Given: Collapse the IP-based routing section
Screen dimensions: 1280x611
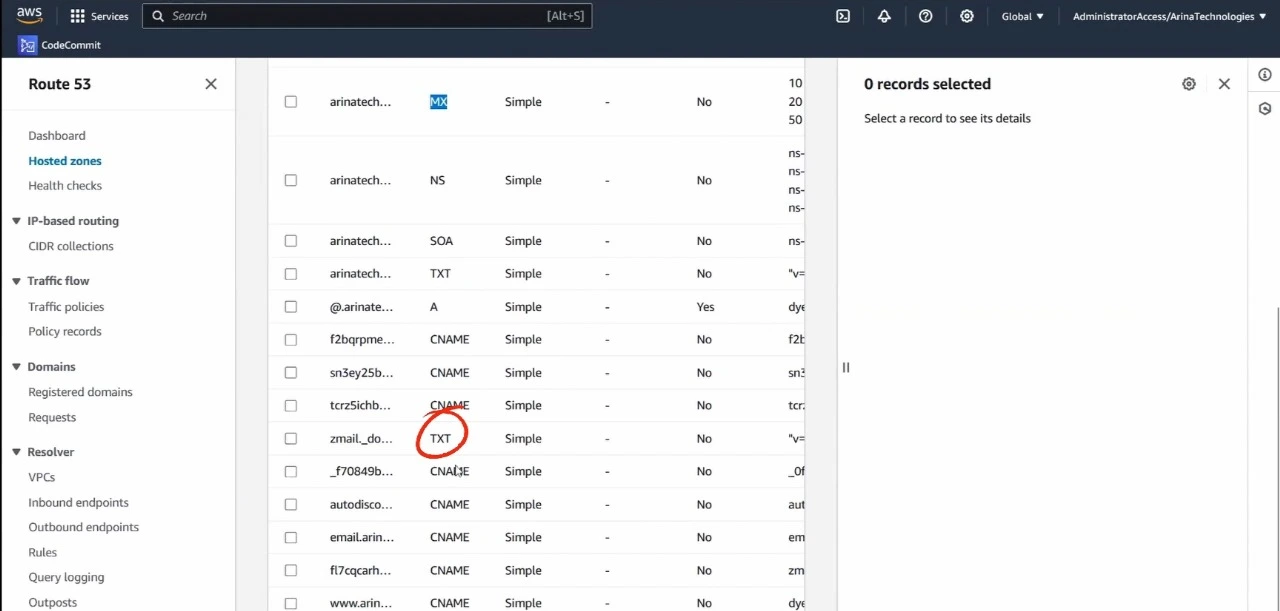Looking at the screenshot, I should (x=16, y=221).
